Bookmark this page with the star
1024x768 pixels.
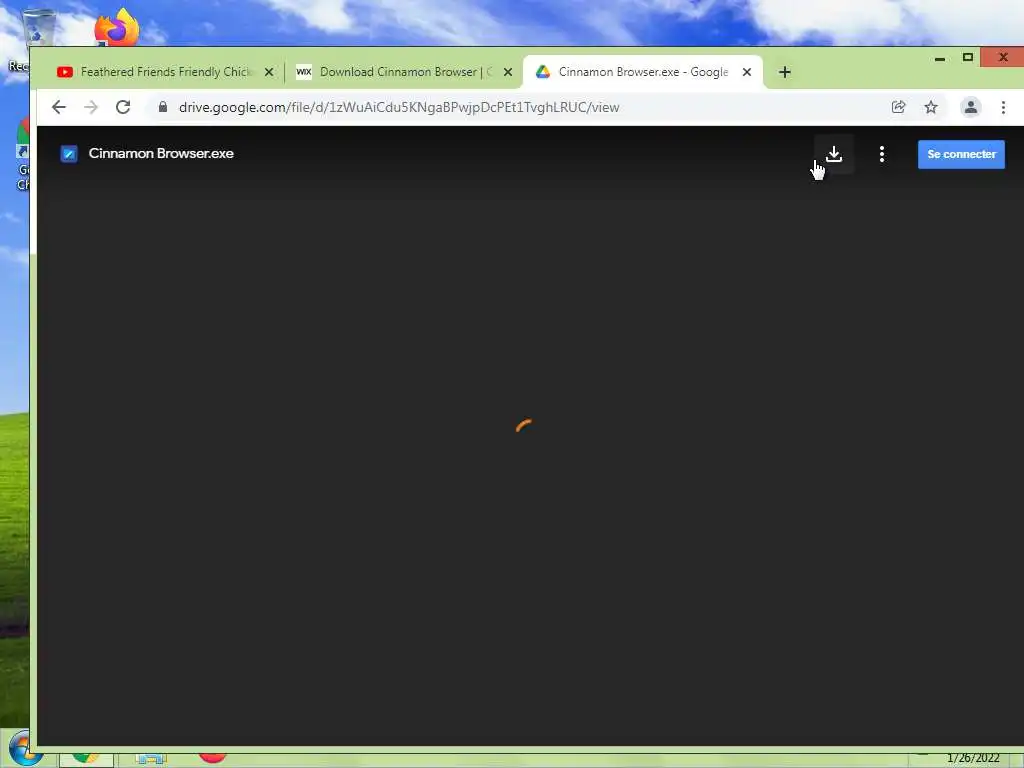pos(931,107)
